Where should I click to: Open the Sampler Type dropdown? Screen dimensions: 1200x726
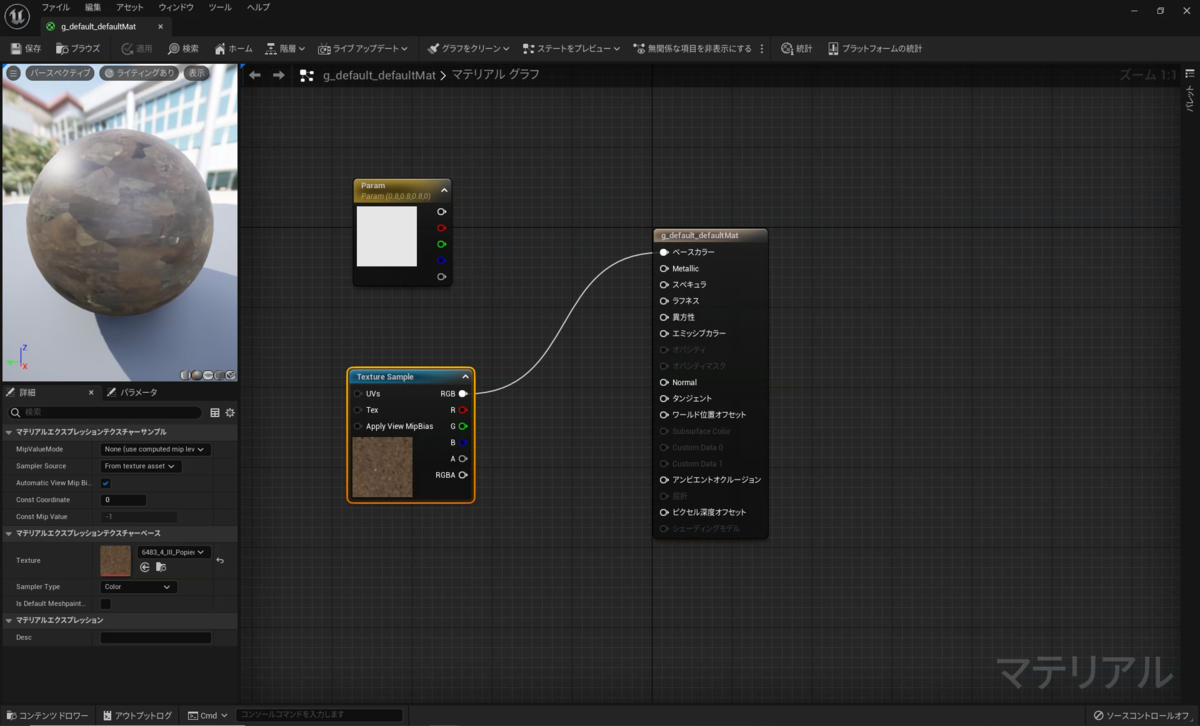[x=139, y=587]
